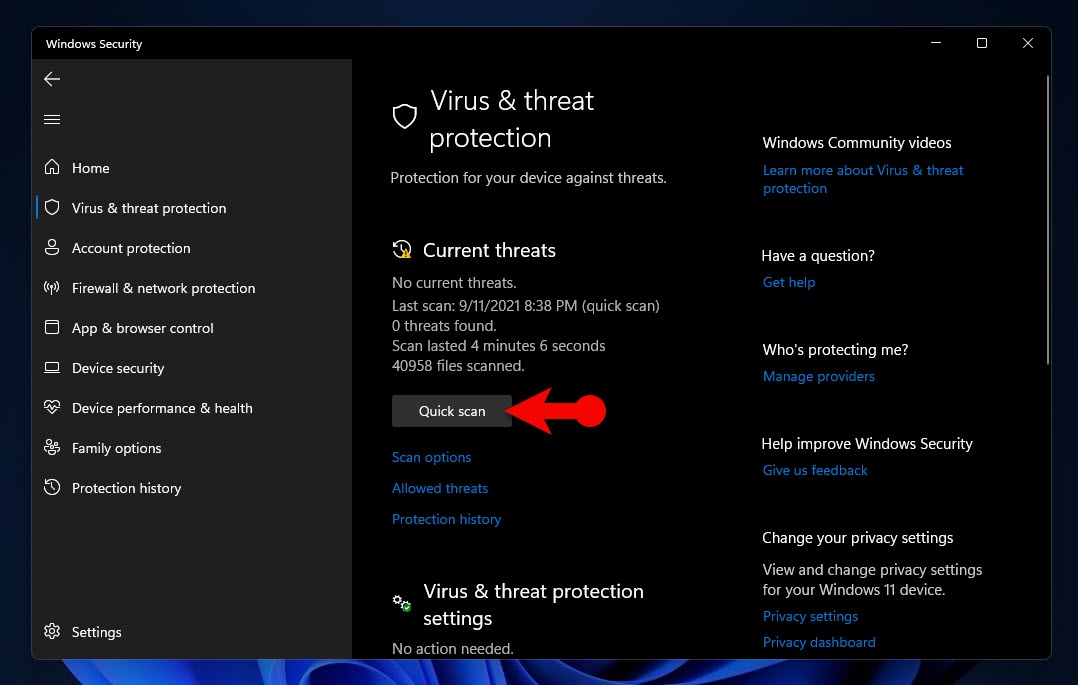Viewport: 1078px width, 685px height.
Task: Open Protection history link under Current threats
Action: point(447,519)
